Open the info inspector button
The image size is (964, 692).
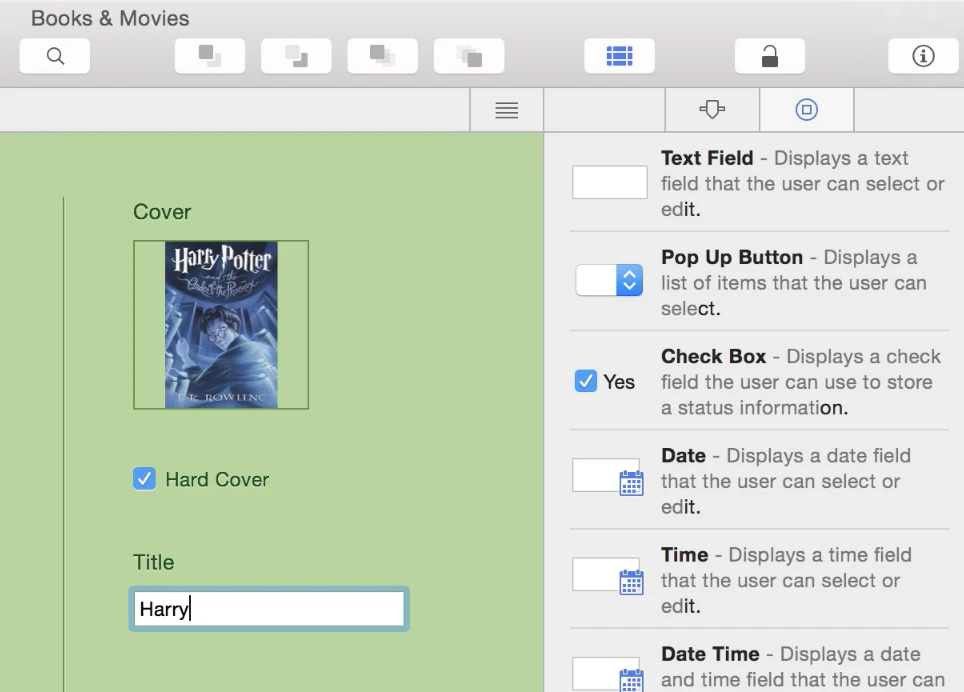(923, 56)
